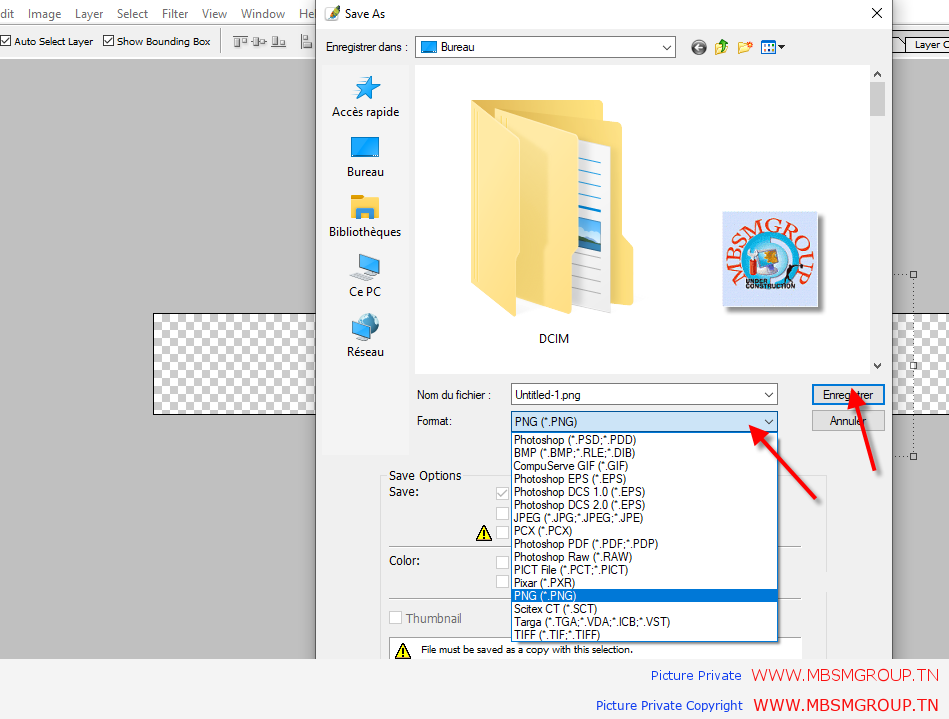Select highlighted PNG (*.PNG) list entry

pyautogui.click(x=644, y=596)
